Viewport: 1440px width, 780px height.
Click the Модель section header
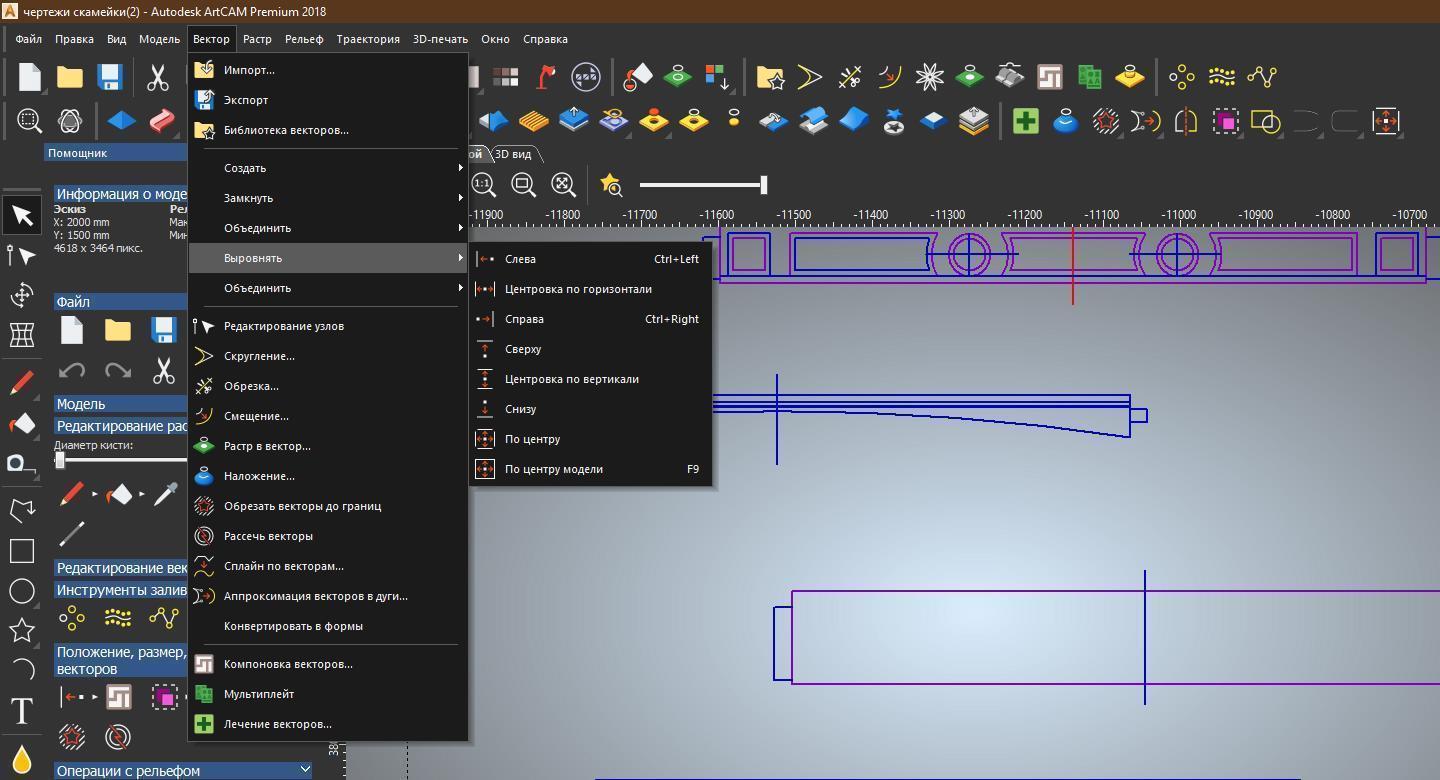[121, 404]
